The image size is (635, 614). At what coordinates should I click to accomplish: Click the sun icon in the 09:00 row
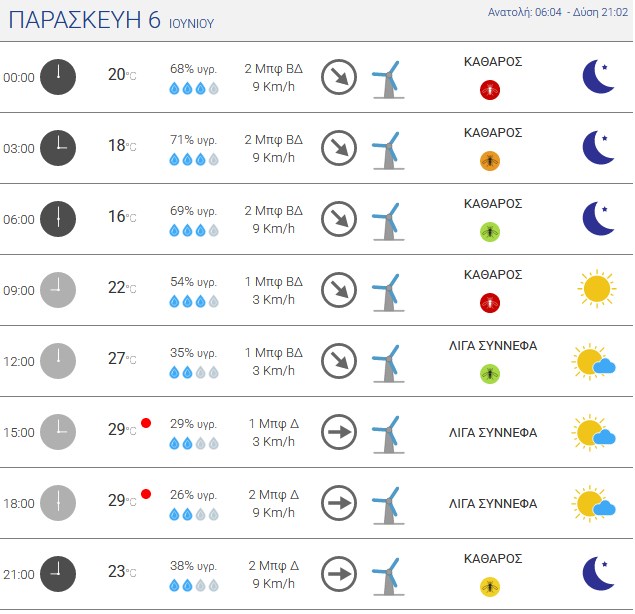click(x=597, y=289)
